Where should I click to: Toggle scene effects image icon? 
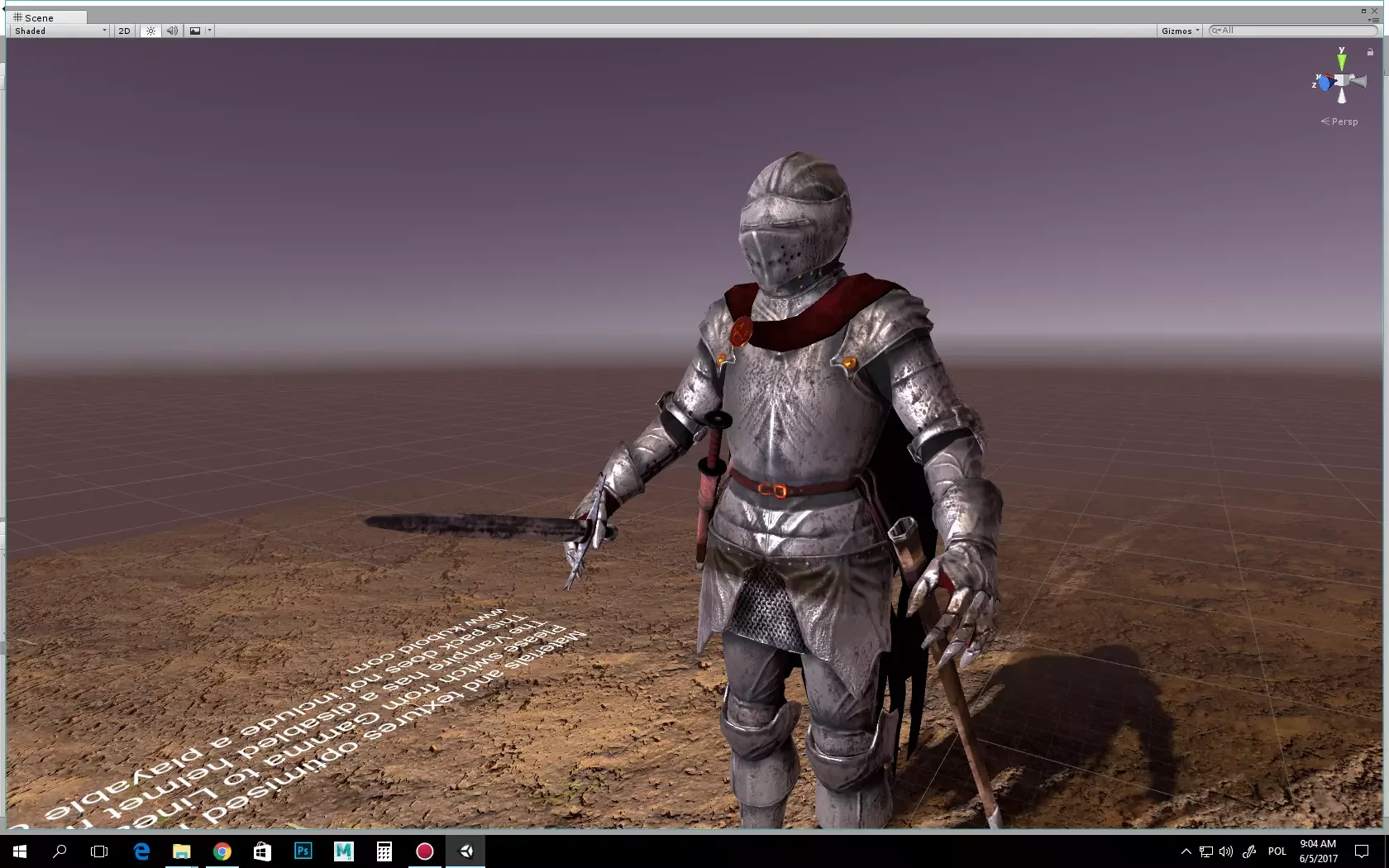coord(195,31)
